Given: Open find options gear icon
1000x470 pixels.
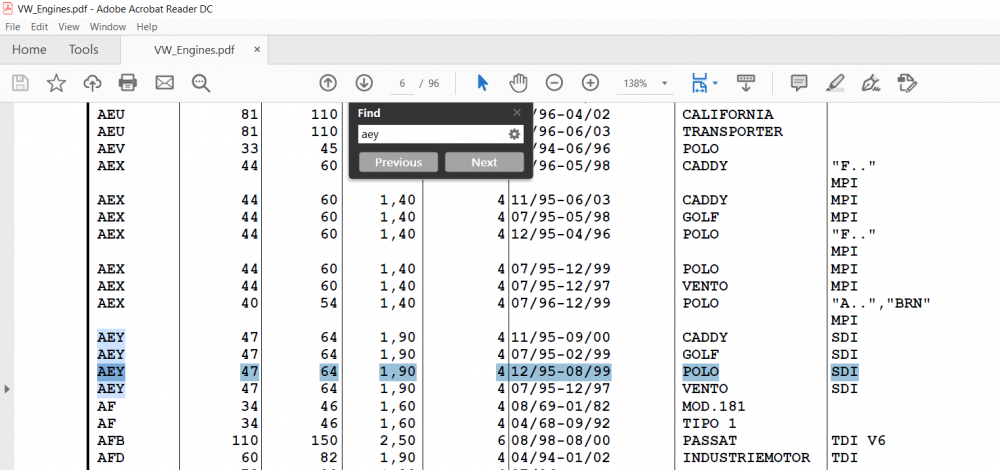Looking at the screenshot, I should pyautogui.click(x=514, y=134).
